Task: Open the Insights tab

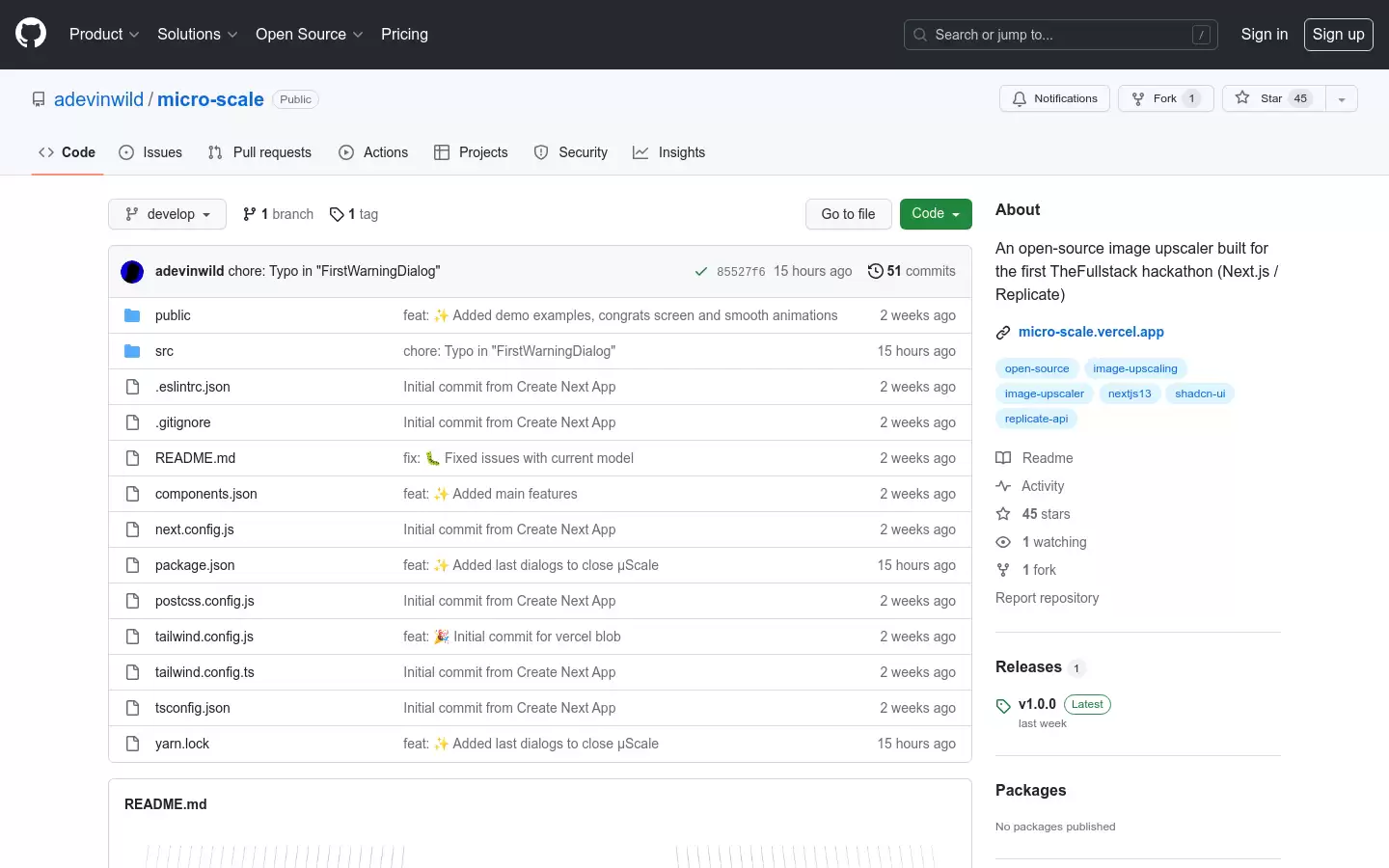Action: (x=668, y=152)
